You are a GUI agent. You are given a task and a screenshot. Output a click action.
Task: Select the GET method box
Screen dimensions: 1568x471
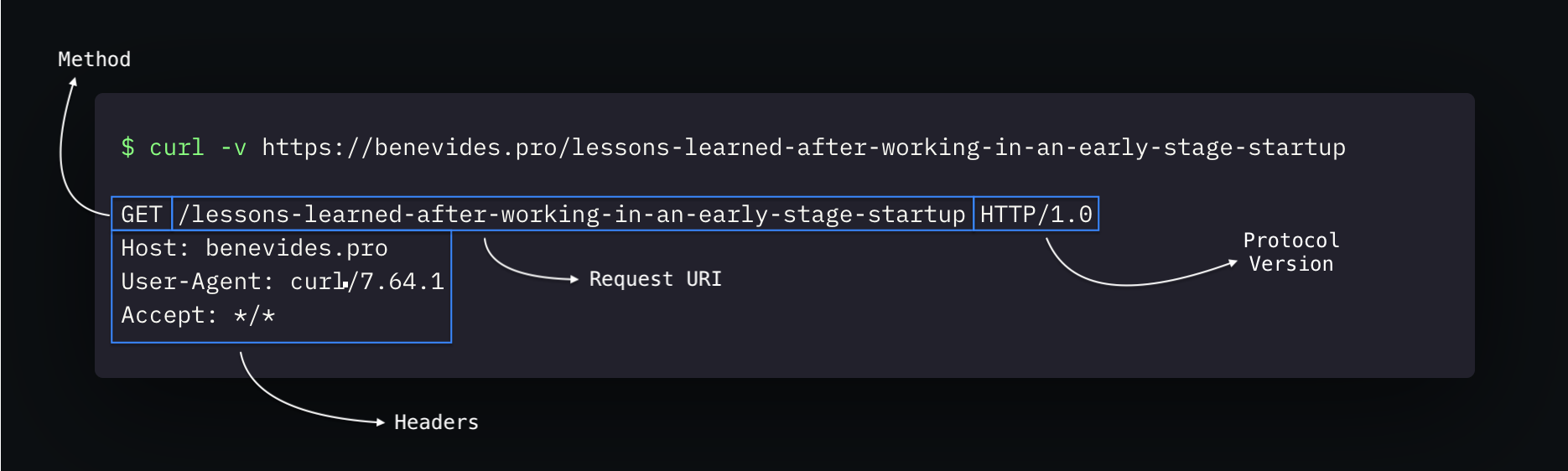[x=141, y=215]
